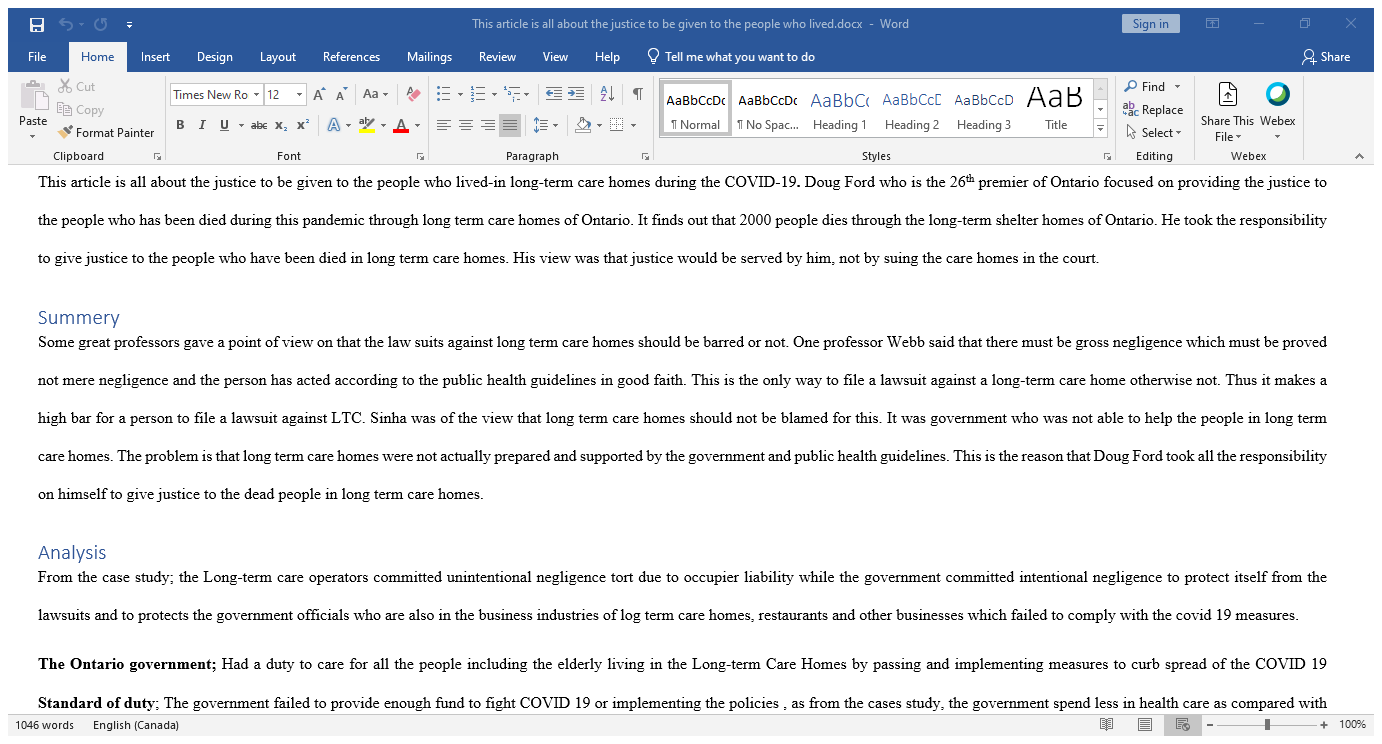Click the sort icon in Paragraph group

click(x=606, y=92)
